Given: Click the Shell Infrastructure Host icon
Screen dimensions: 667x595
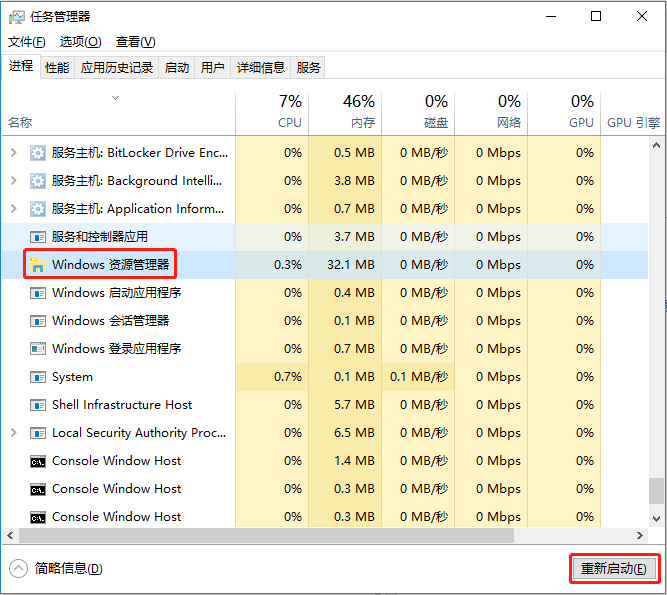Looking at the screenshot, I should pos(37,405).
